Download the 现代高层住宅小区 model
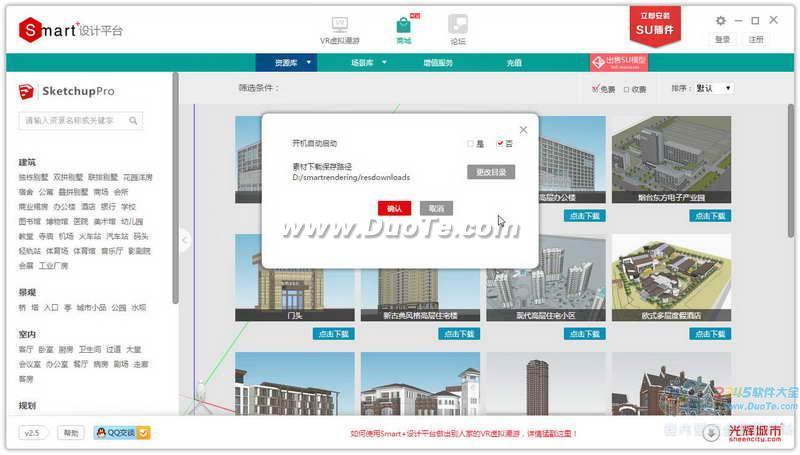This screenshot has height=455, width=800. (585, 334)
